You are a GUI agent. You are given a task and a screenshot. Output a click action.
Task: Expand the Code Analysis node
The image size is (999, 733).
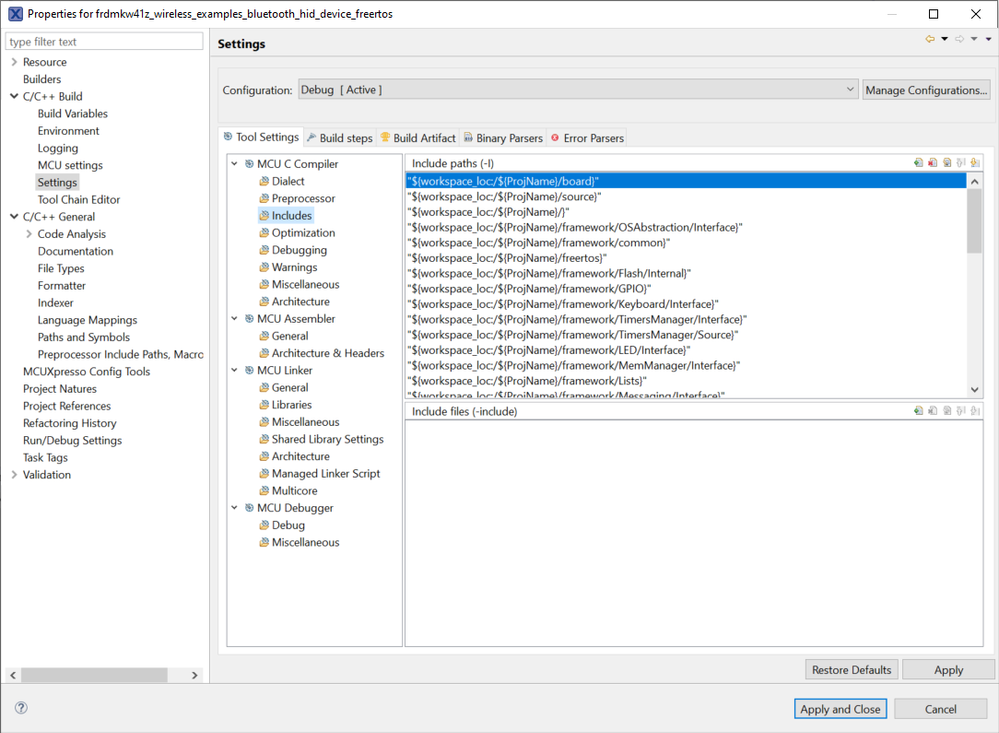pyautogui.click(x=29, y=234)
